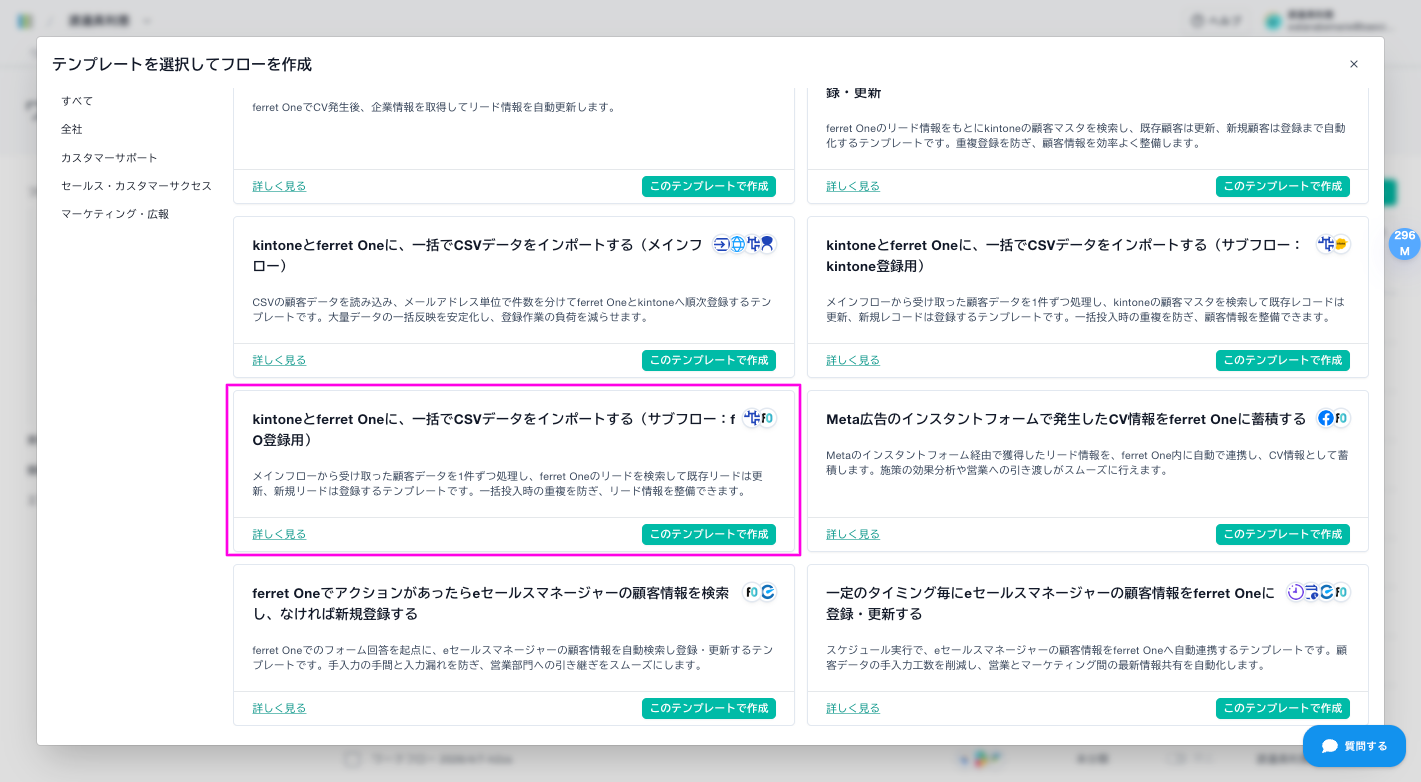Screen dimensions: 1421x782
Task: Click clock schedule icon on 一定のタイミング template
Action: click(1296, 593)
